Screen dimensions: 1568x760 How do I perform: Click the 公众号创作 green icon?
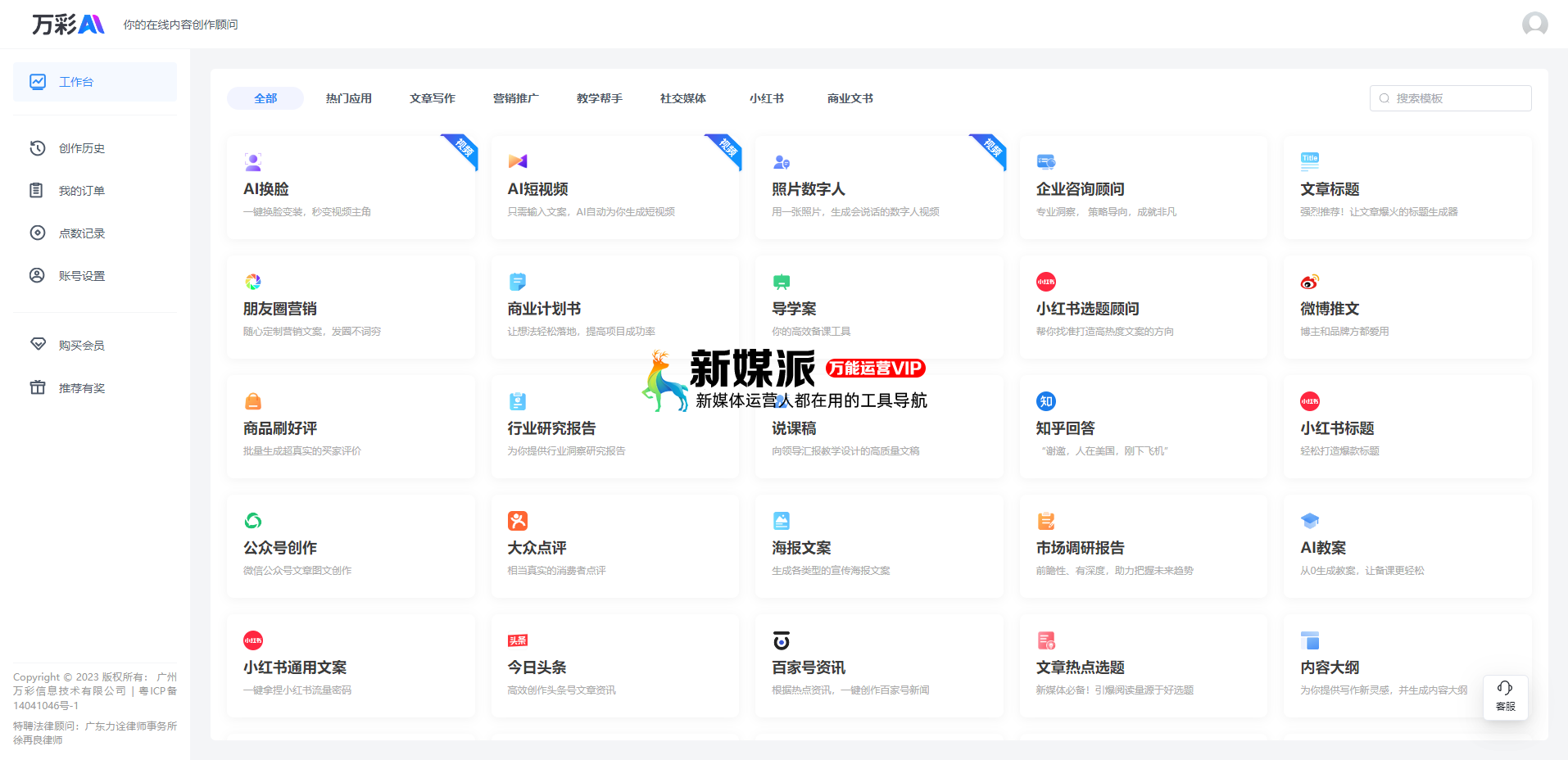click(253, 521)
